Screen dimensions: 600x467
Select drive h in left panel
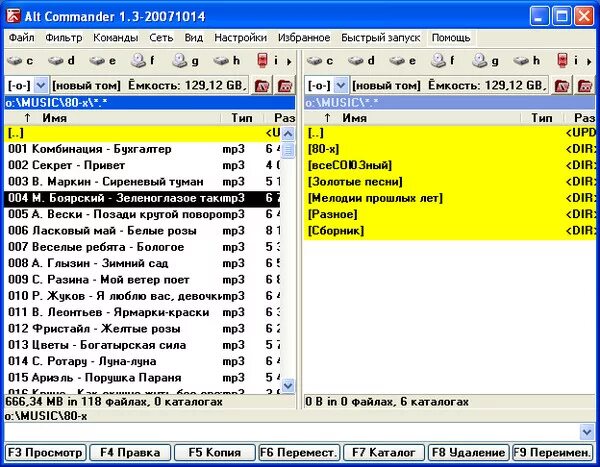point(227,60)
